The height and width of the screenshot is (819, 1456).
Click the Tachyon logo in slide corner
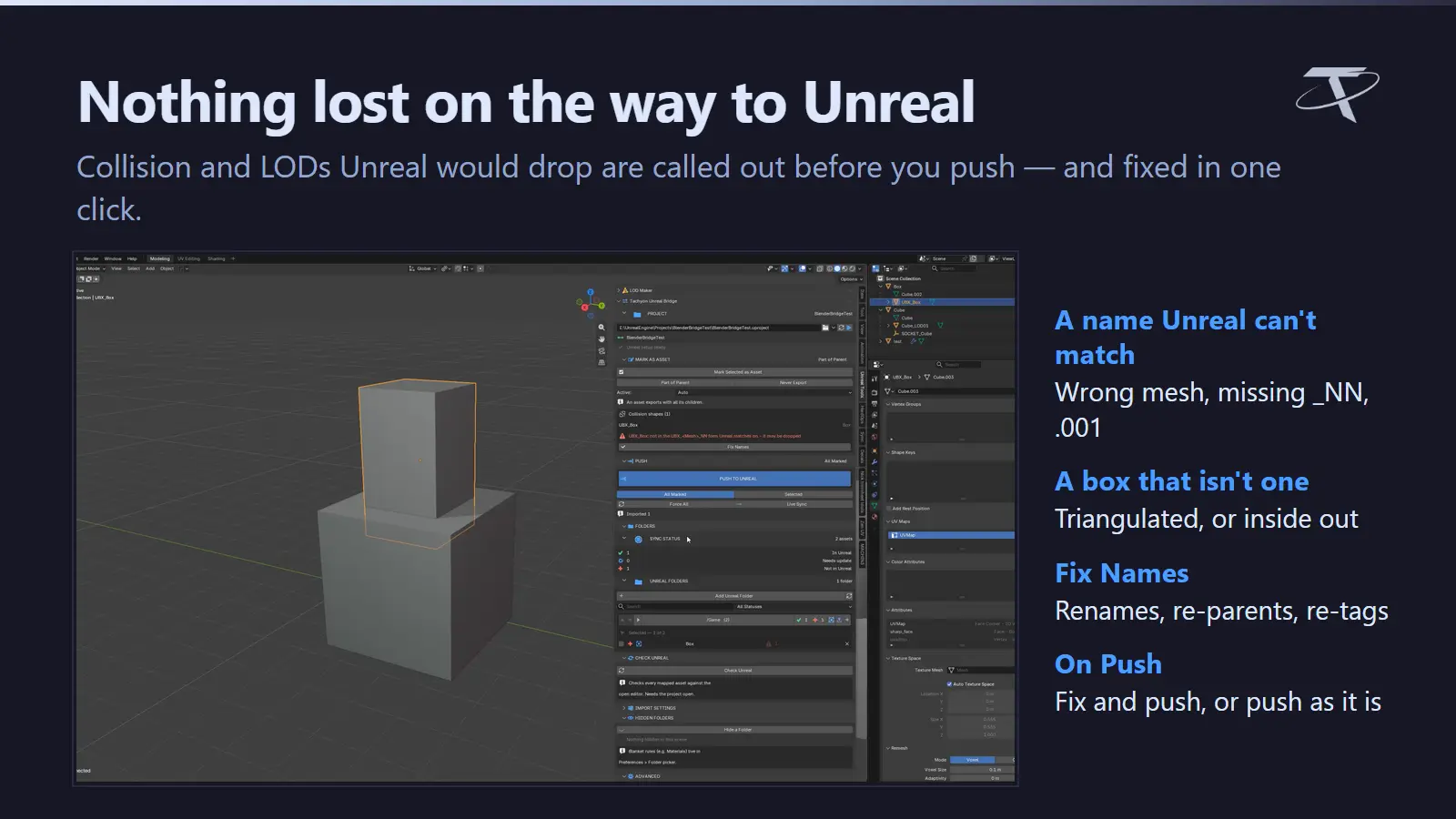1338,95
